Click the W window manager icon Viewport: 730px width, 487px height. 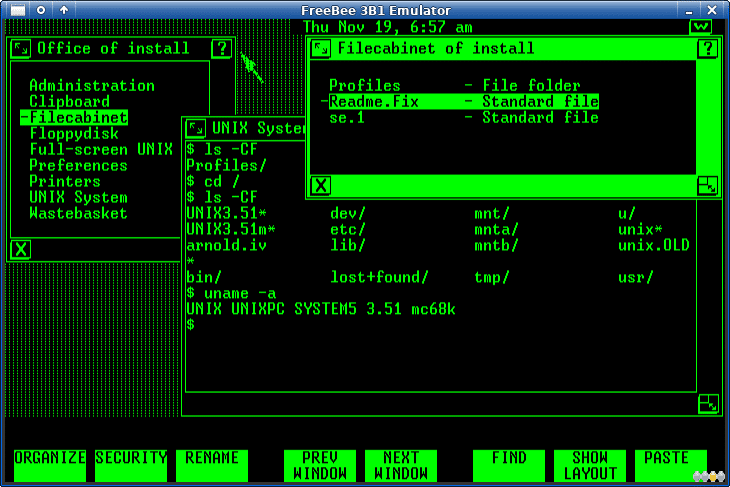[700, 27]
